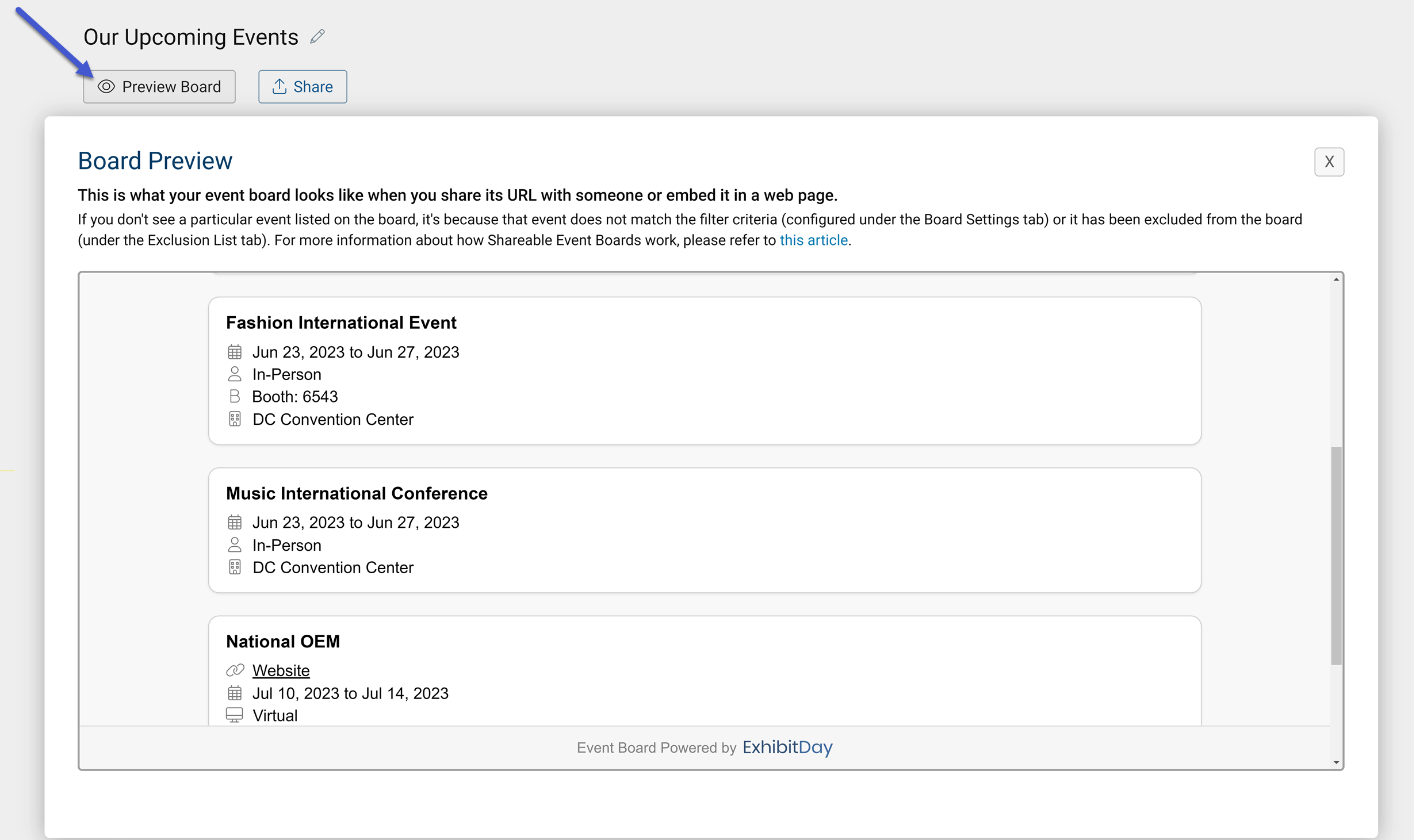The height and width of the screenshot is (840, 1416).
Task: Click the person icon on Music International Conference
Action: [234, 545]
